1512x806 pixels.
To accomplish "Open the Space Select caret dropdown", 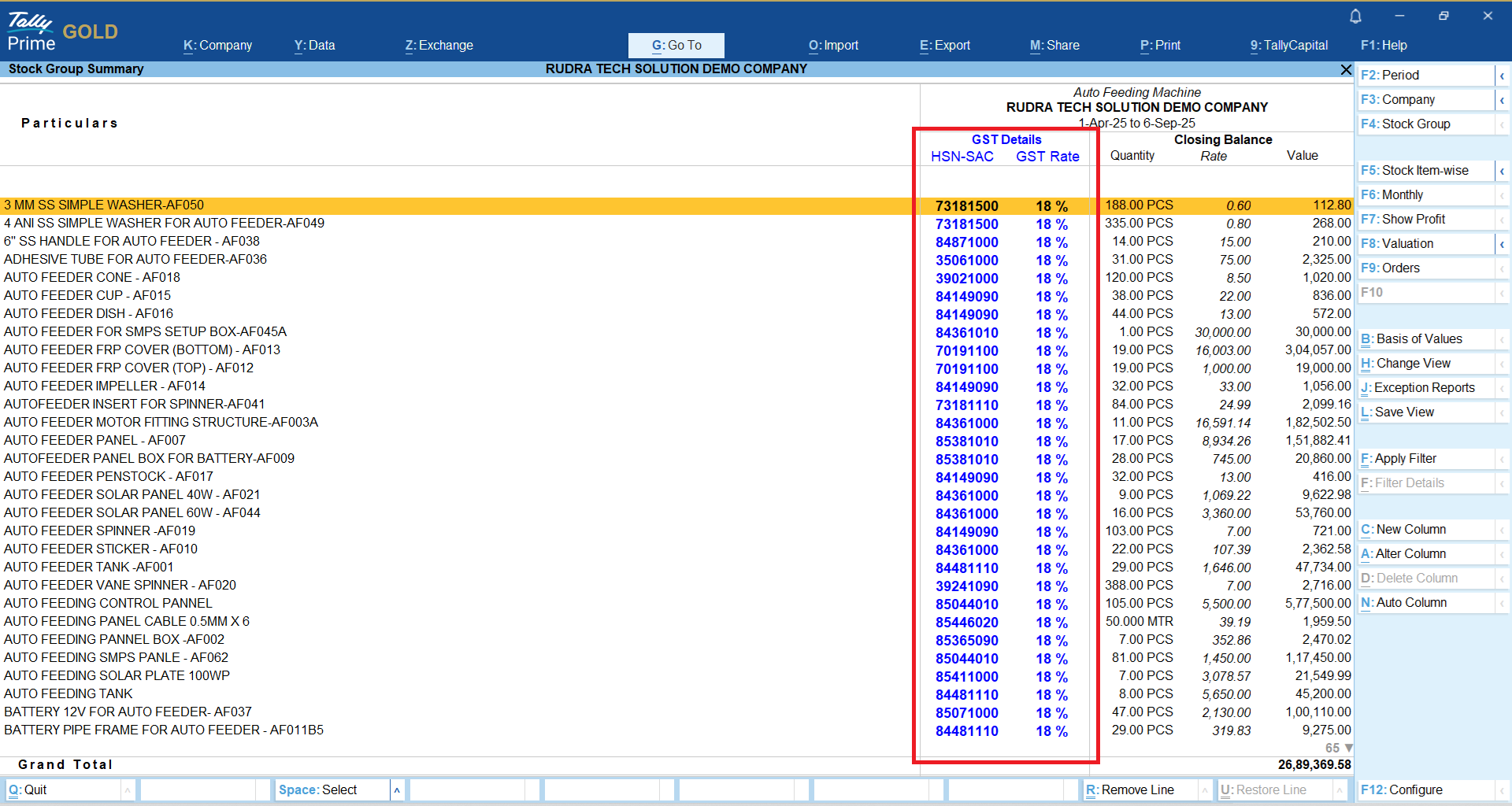I will (x=397, y=789).
